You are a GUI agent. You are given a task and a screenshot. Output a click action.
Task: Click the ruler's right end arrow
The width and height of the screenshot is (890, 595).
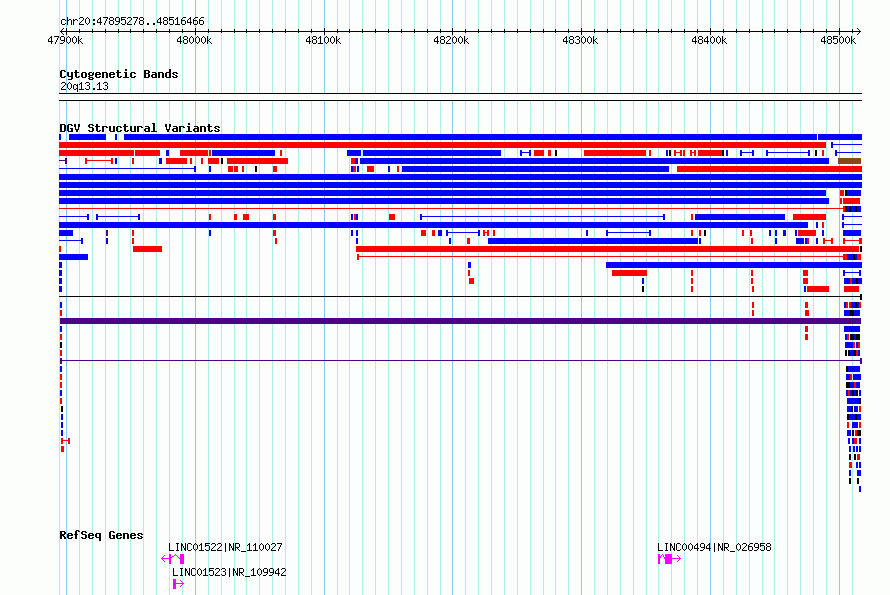[x=859, y=31]
